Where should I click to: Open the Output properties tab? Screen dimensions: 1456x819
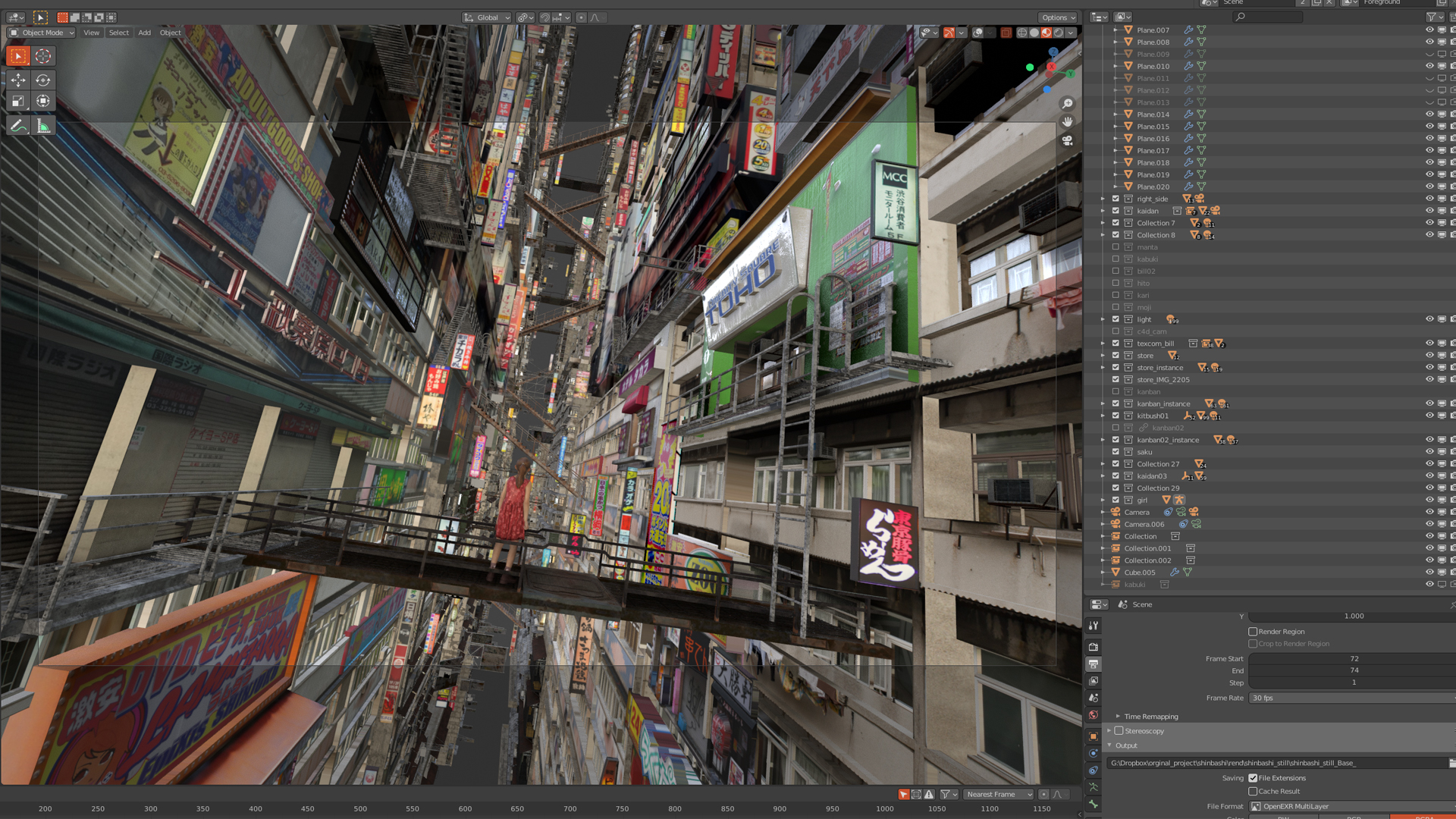pyautogui.click(x=1094, y=664)
